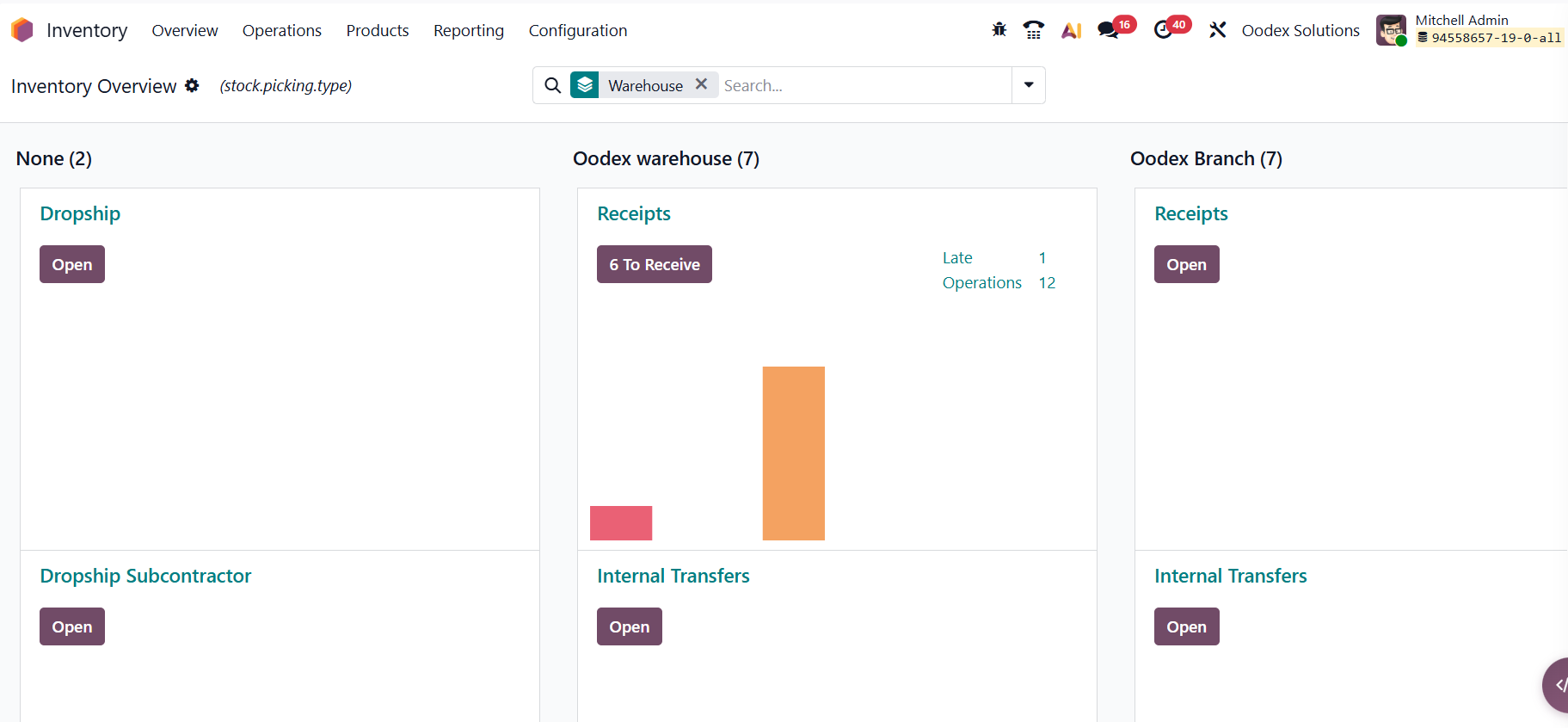Click the Late receipts link
The height and width of the screenshot is (728, 1568).
click(x=956, y=258)
